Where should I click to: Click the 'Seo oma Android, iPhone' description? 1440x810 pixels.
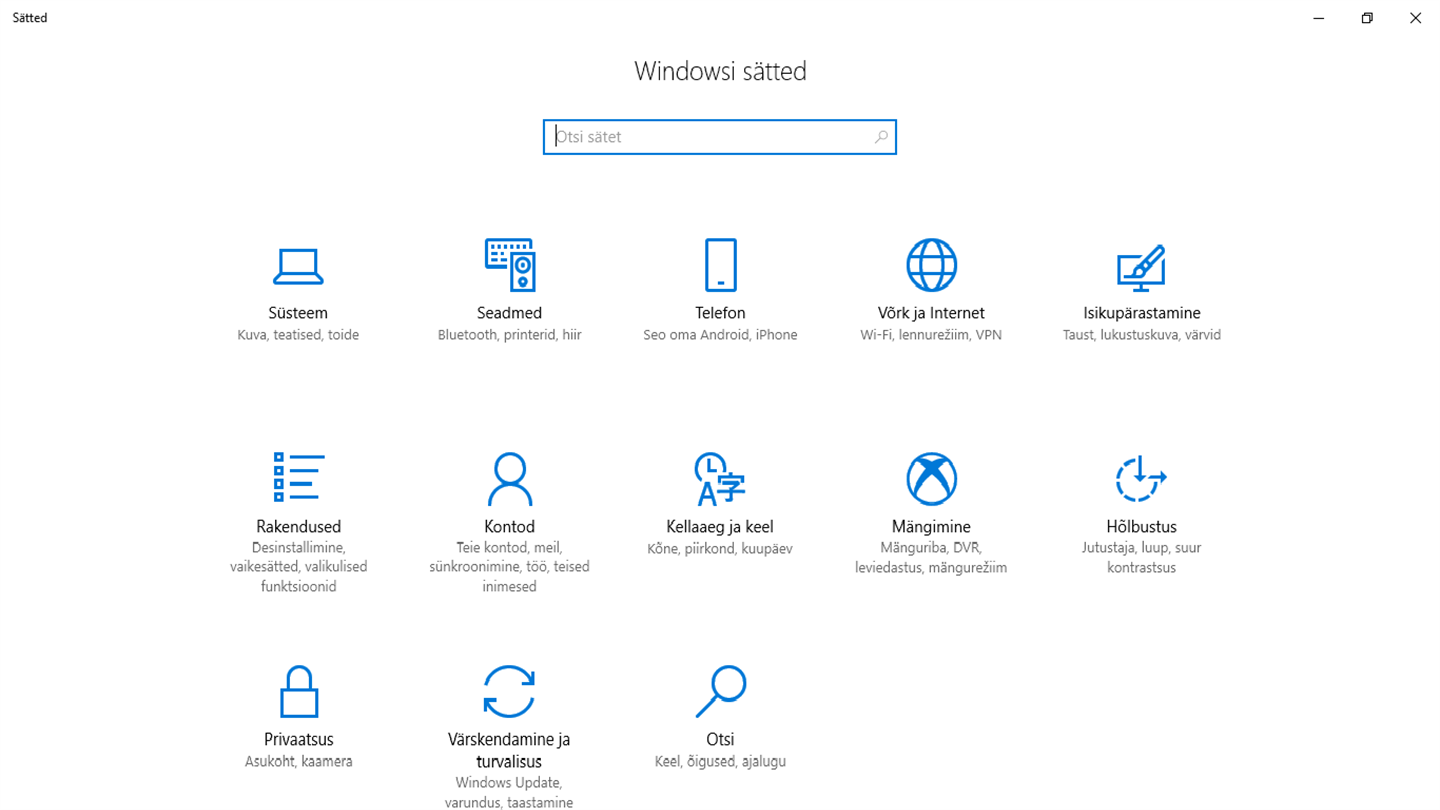coord(720,335)
